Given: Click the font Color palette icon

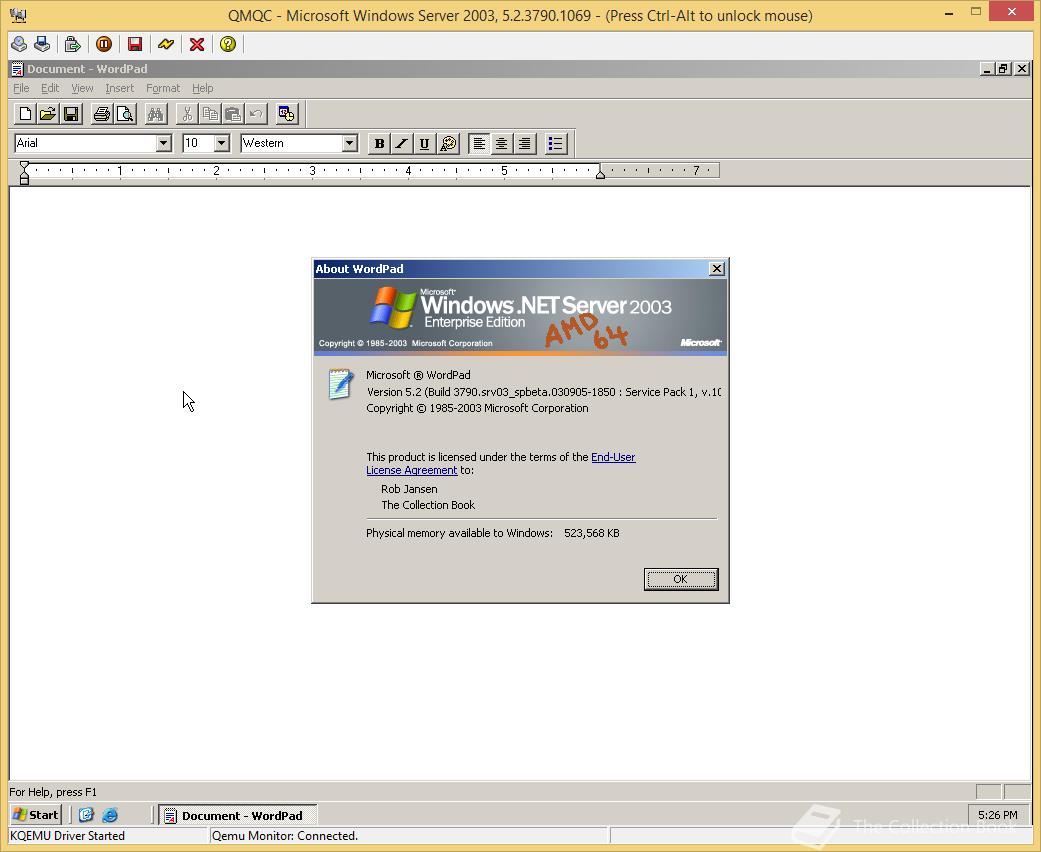Looking at the screenshot, I should [x=448, y=143].
